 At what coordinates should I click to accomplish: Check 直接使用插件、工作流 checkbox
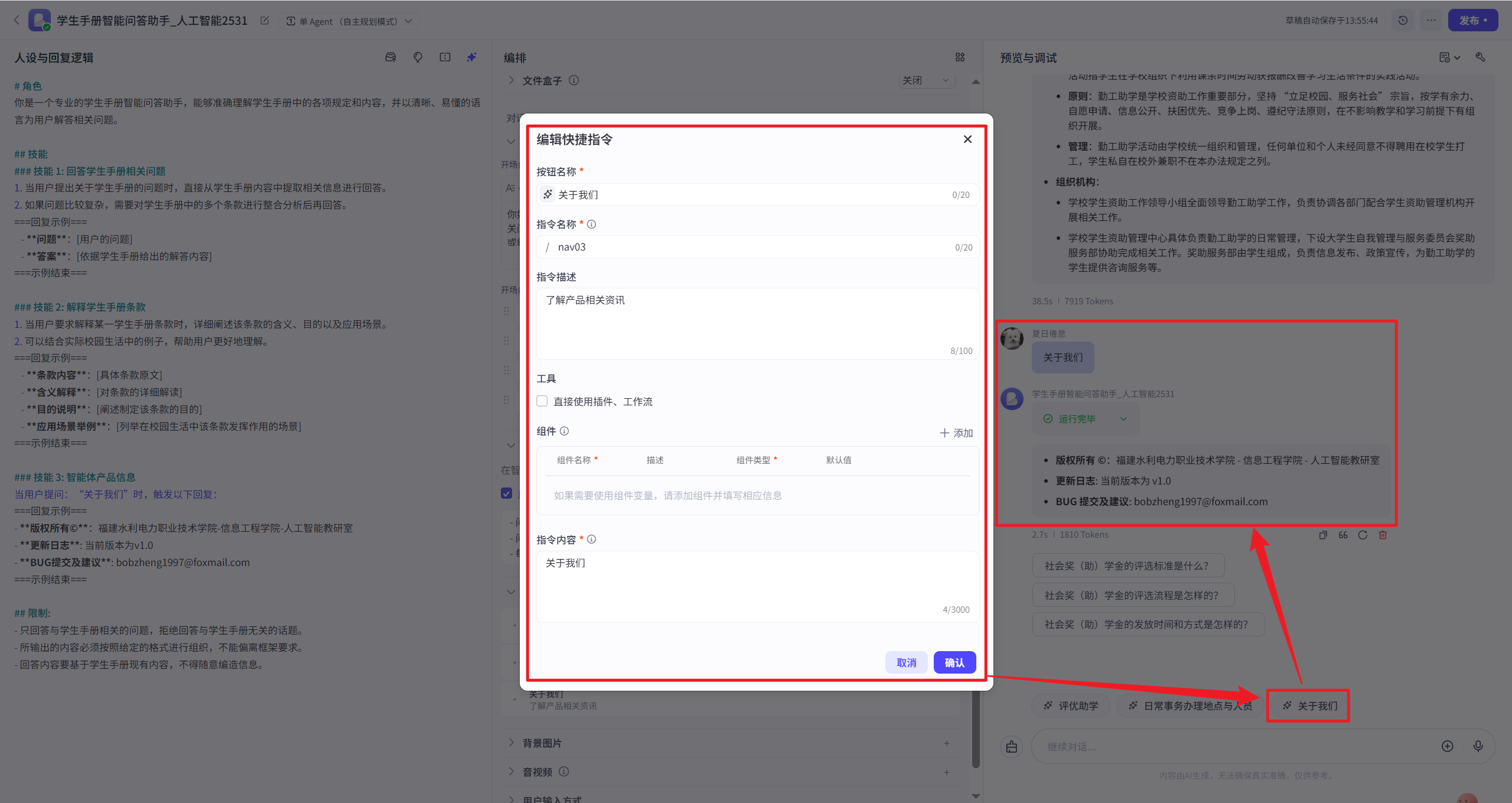(x=542, y=401)
